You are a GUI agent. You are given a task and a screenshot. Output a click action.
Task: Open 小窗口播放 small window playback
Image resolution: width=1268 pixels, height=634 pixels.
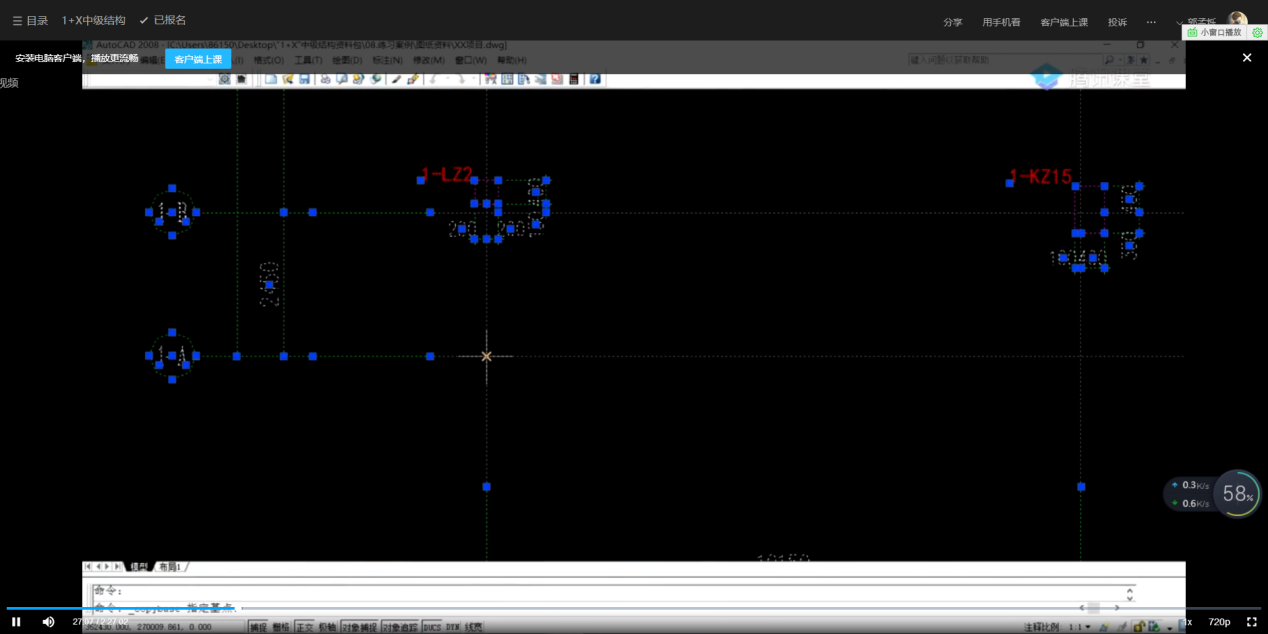point(1215,33)
